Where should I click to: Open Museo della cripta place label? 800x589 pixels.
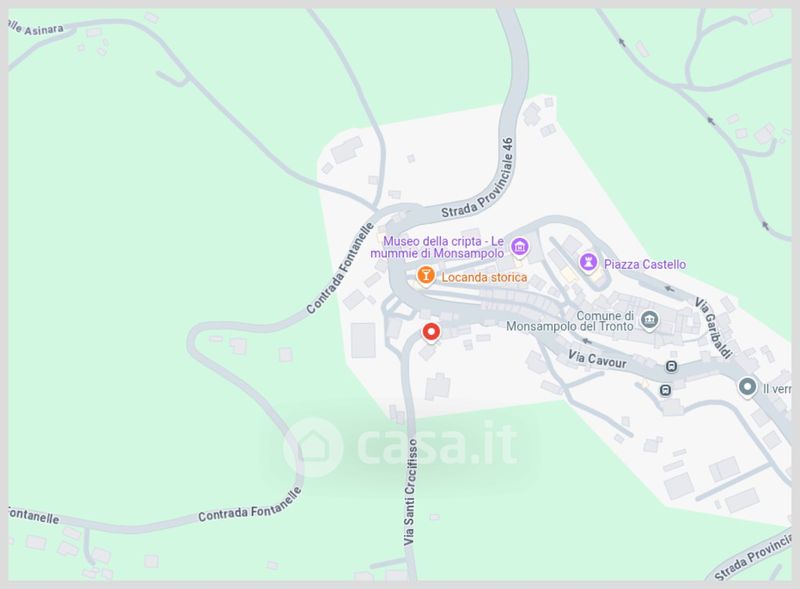tap(437, 247)
